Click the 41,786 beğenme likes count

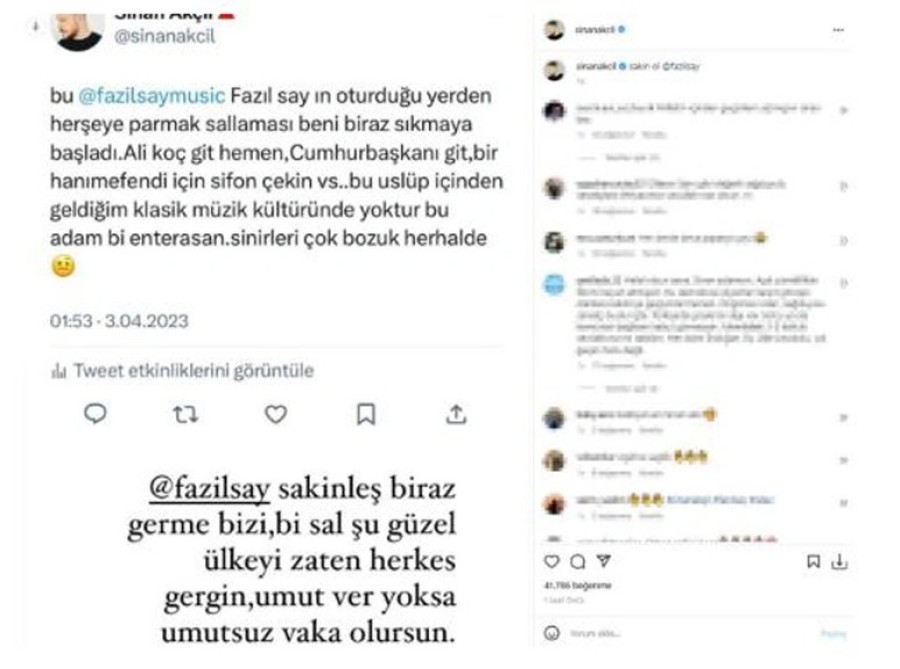tap(577, 586)
